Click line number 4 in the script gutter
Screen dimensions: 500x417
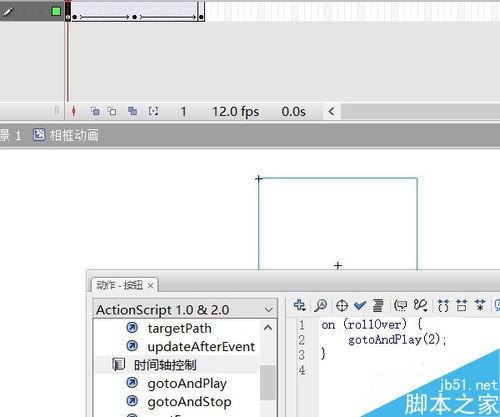pyautogui.click(x=302, y=370)
